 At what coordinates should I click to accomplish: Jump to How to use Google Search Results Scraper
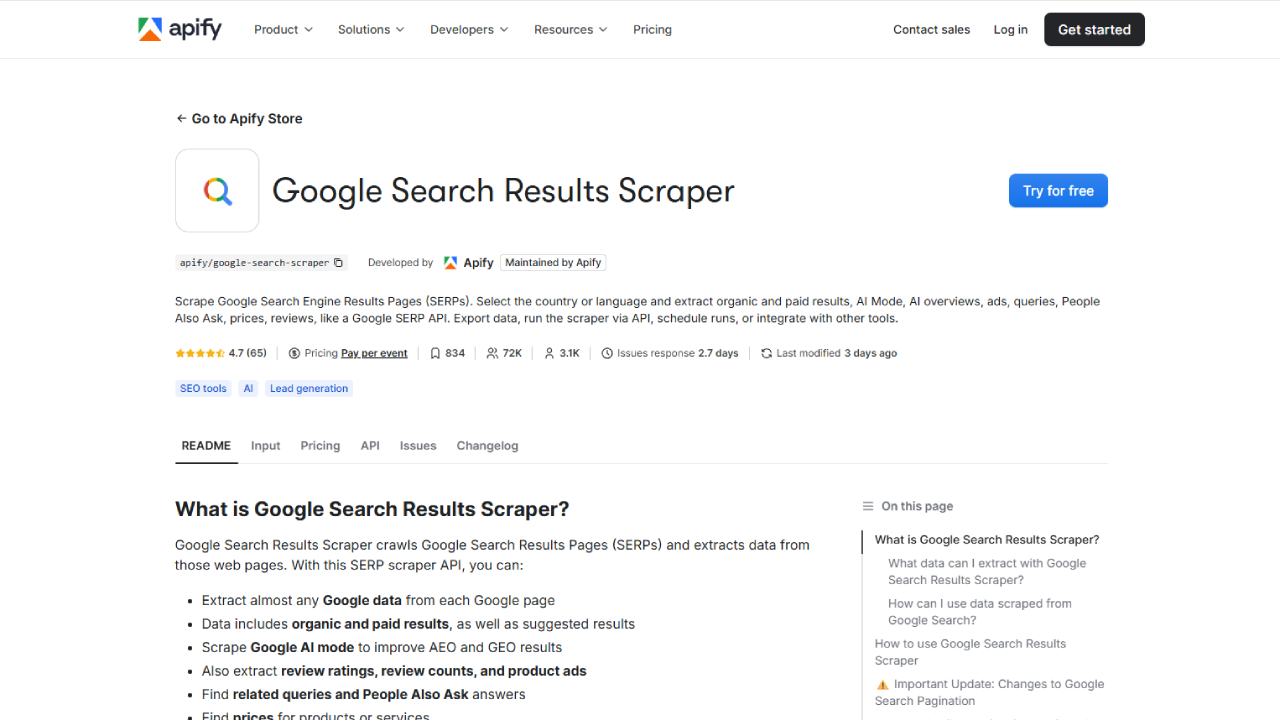970,652
